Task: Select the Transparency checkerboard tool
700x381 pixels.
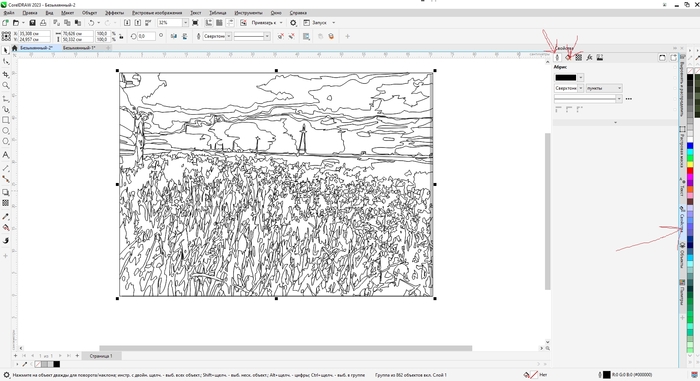Action: click(5, 203)
